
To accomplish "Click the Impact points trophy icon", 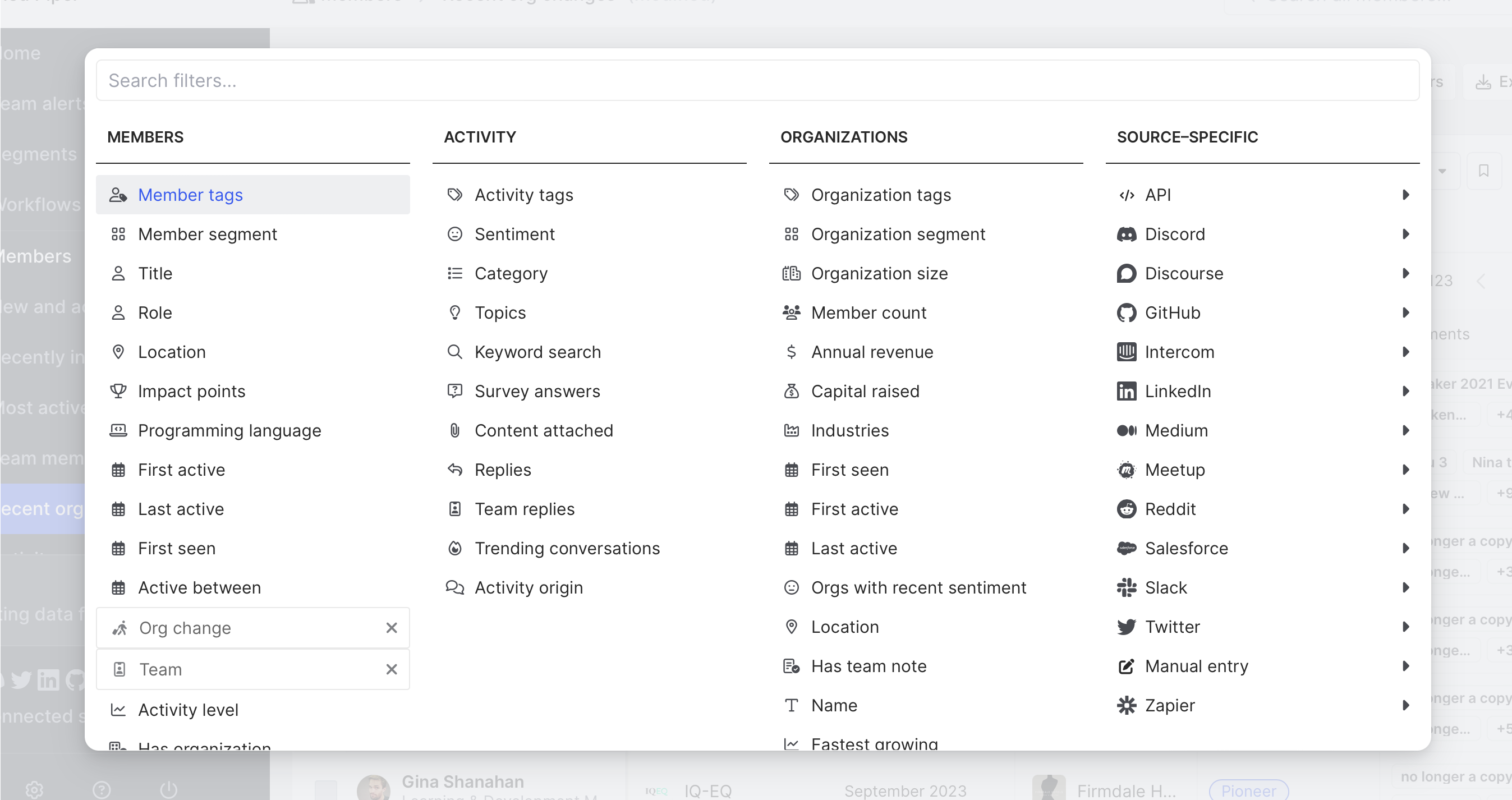I will tap(118, 392).
